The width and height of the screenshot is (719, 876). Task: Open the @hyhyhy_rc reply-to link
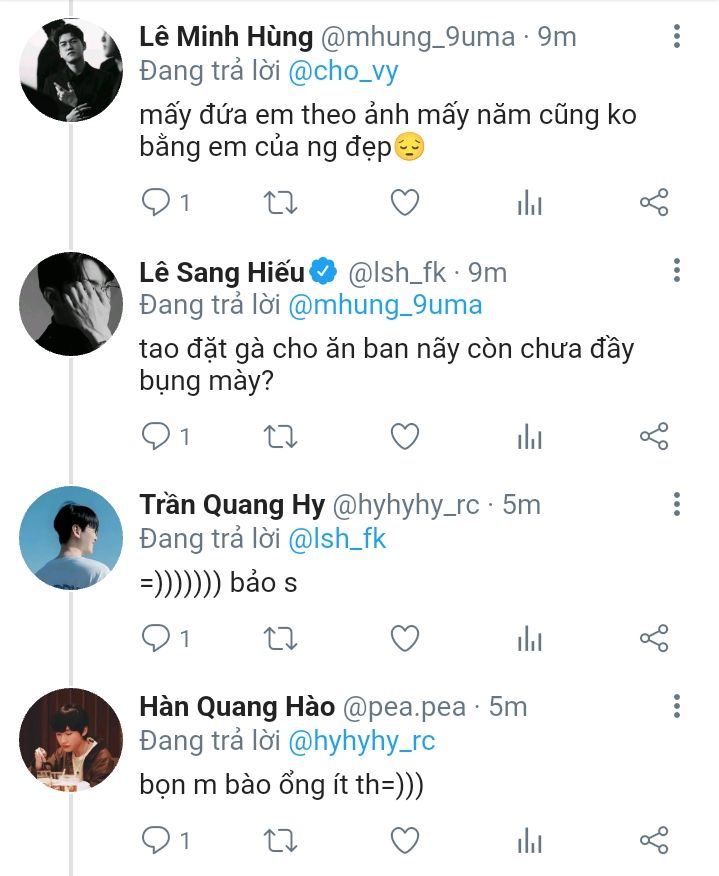(362, 741)
